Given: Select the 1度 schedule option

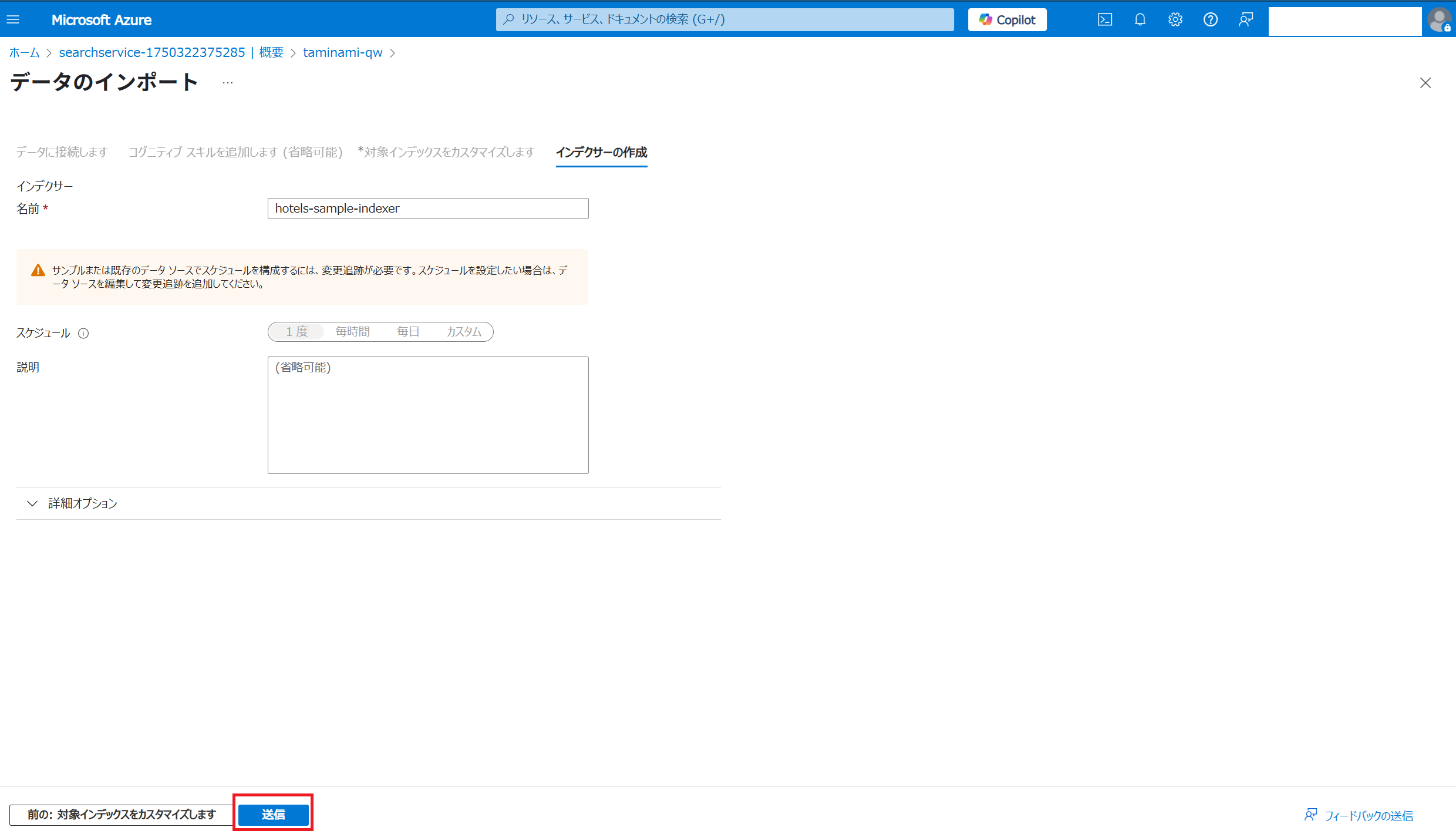Looking at the screenshot, I should (x=297, y=332).
